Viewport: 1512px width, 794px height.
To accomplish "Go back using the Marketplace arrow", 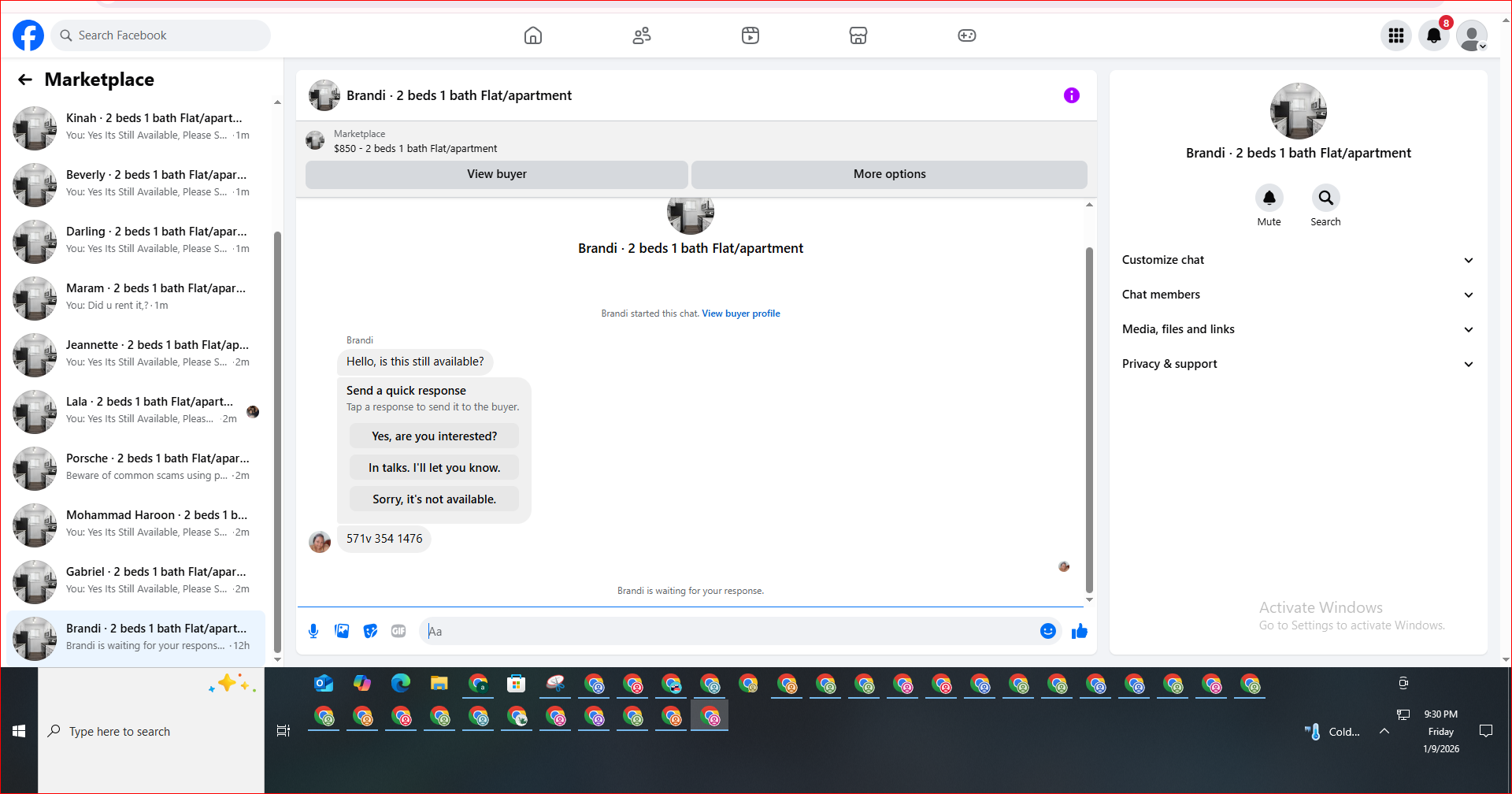I will (25, 80).
